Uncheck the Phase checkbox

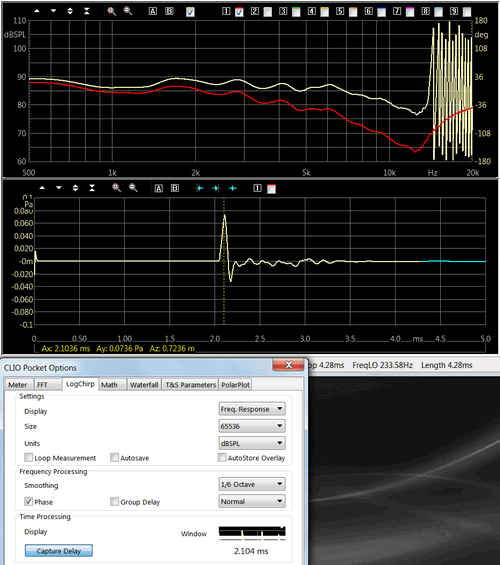[x=28, y=501]
